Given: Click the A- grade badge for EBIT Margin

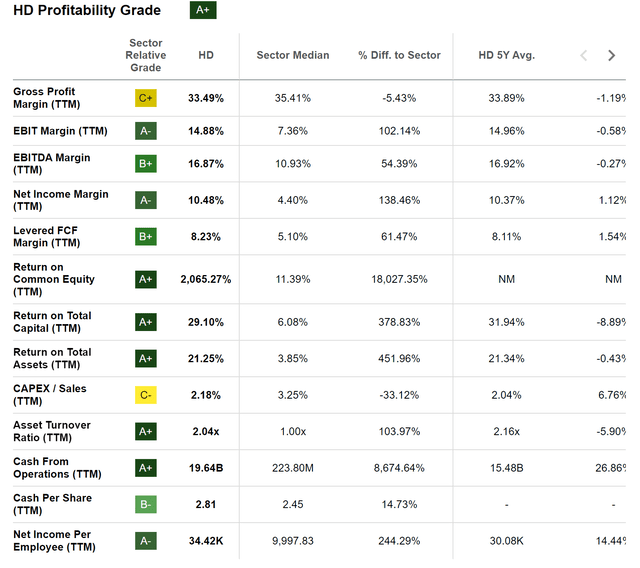Looking at the screenshot, I should (146, 131).
